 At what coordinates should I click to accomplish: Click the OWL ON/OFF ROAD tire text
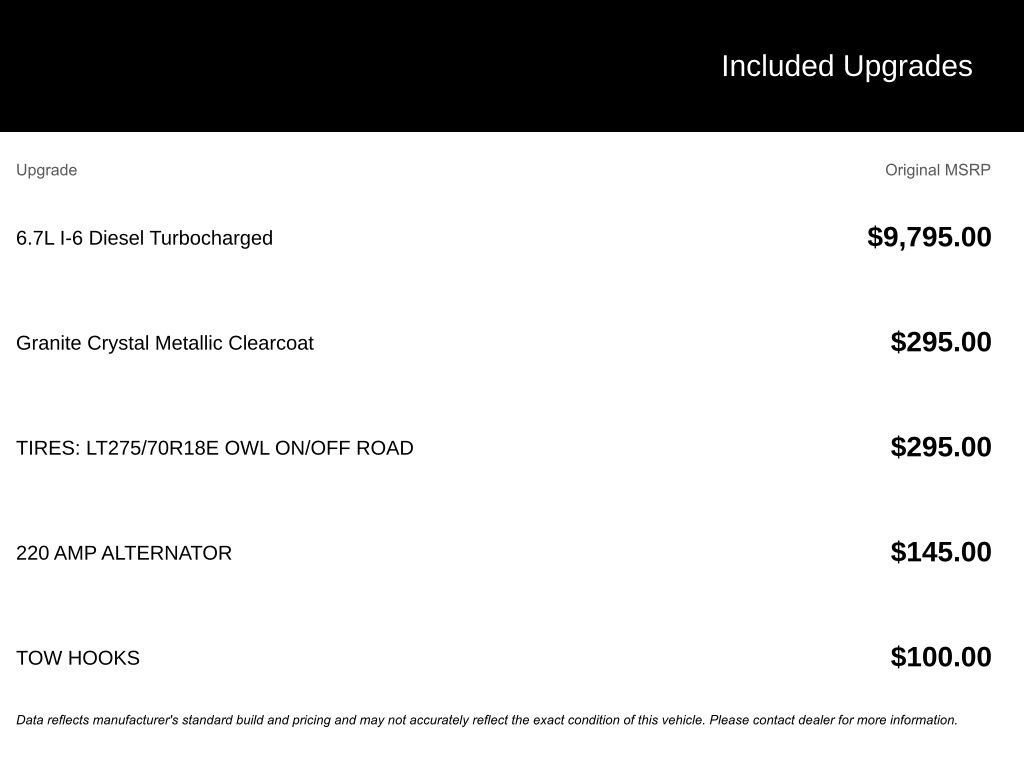(318, 448)
